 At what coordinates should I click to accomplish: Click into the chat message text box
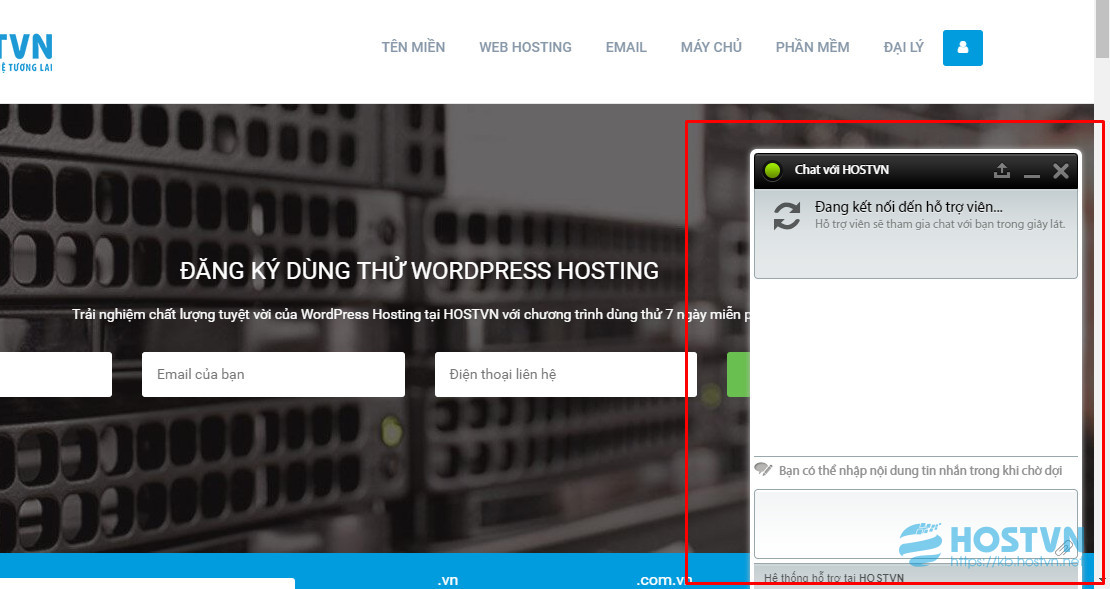[x=916, y=524]
